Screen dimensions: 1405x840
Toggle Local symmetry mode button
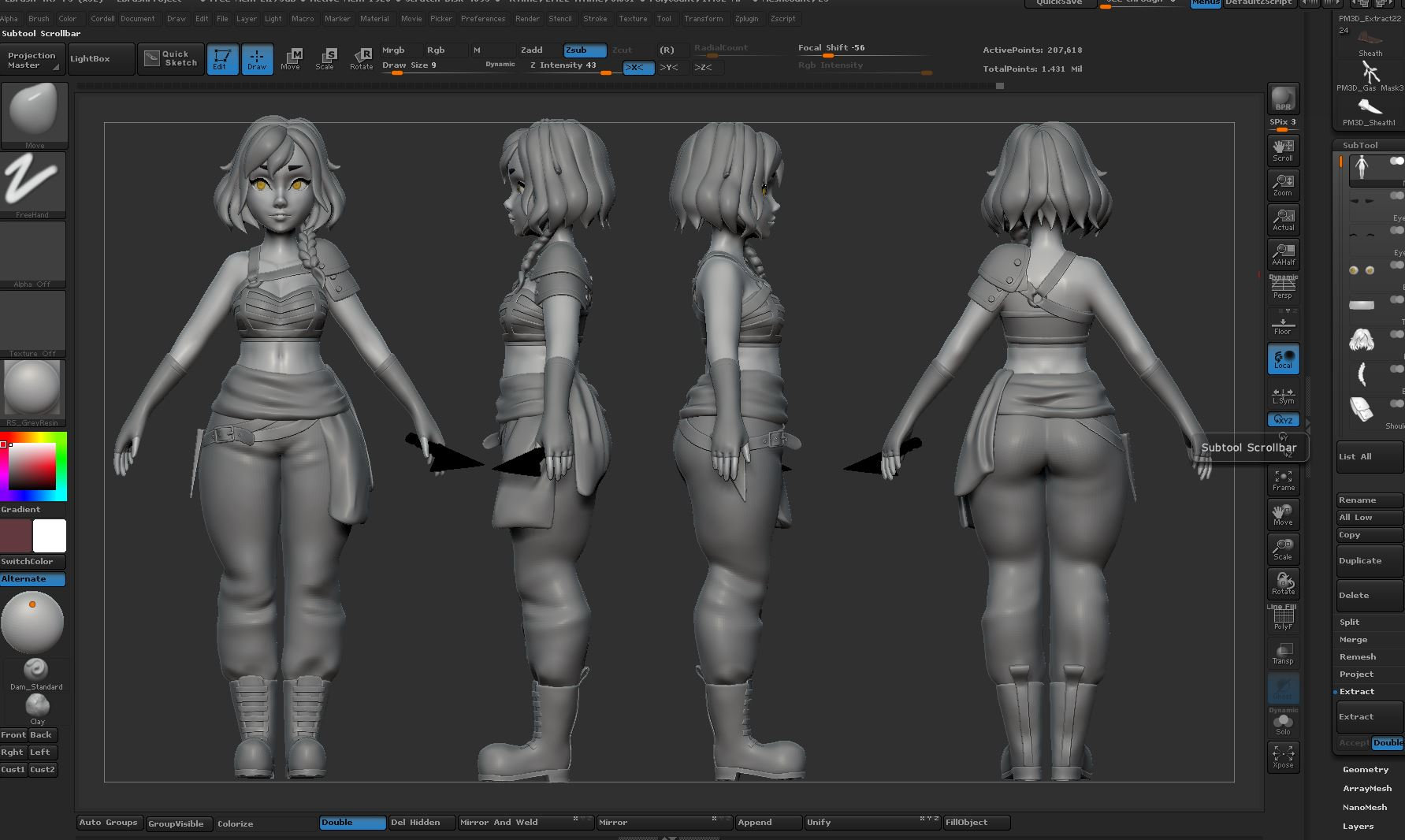pos(1283,359)
